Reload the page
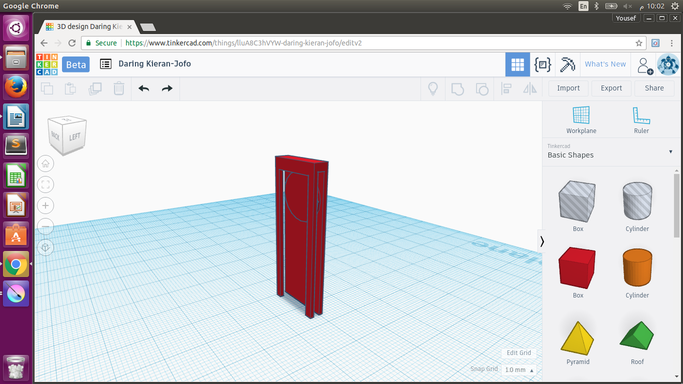The width and height of the screenshot is (683, 384). [72, 43]
